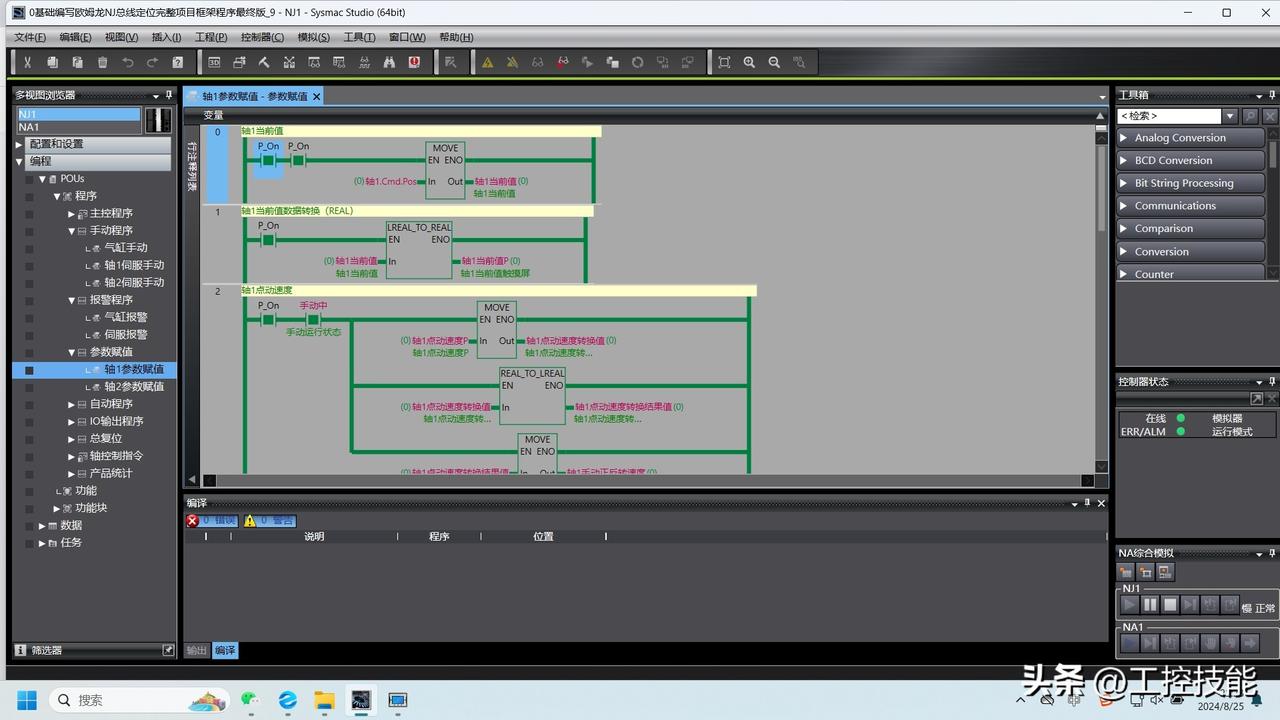Open File Explorer from the taskbar
This screenshot has width=1280, height=720.
point(324,700)
